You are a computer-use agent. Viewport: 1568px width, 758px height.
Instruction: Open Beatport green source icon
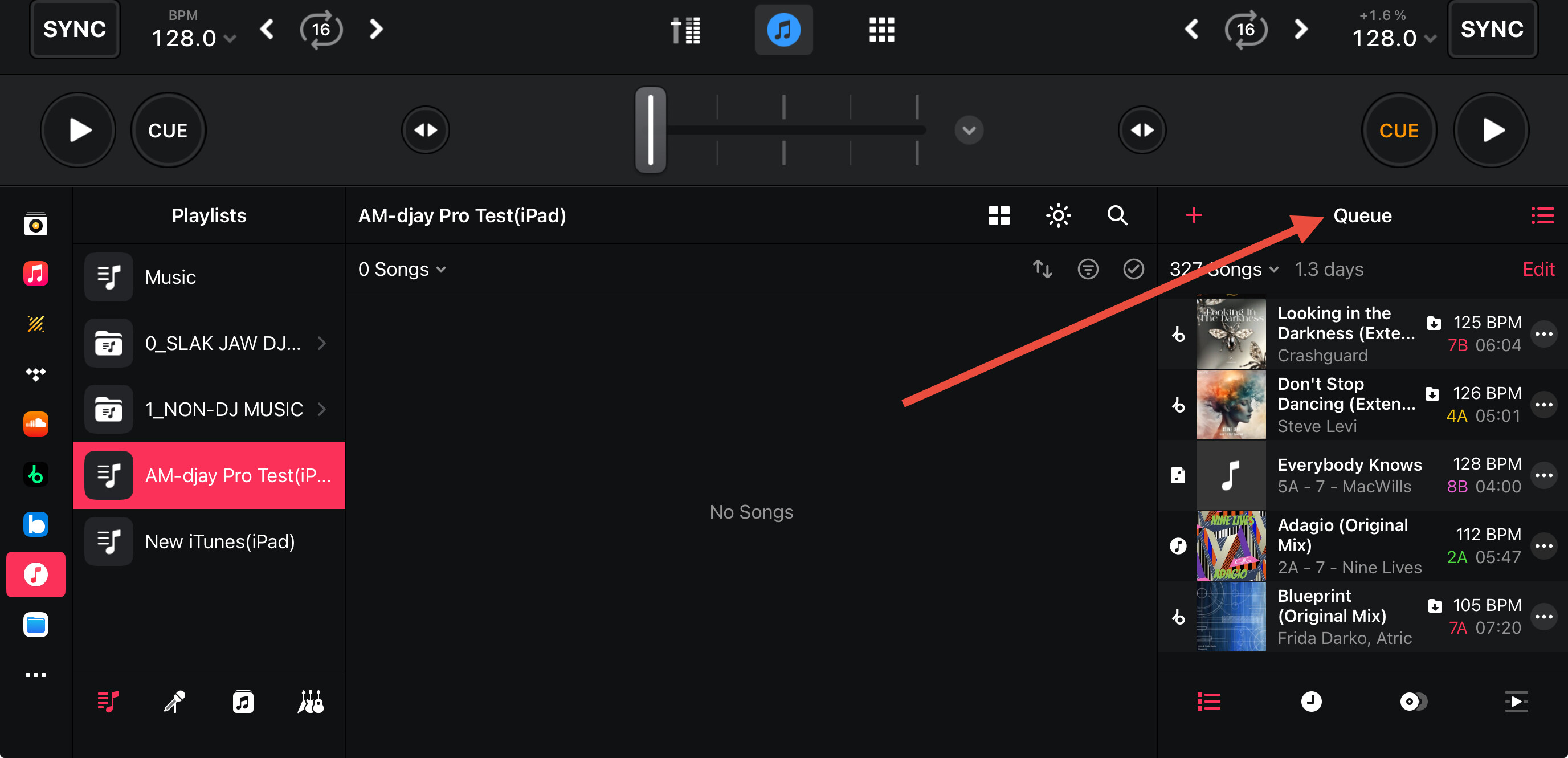(x=36, y=474)
